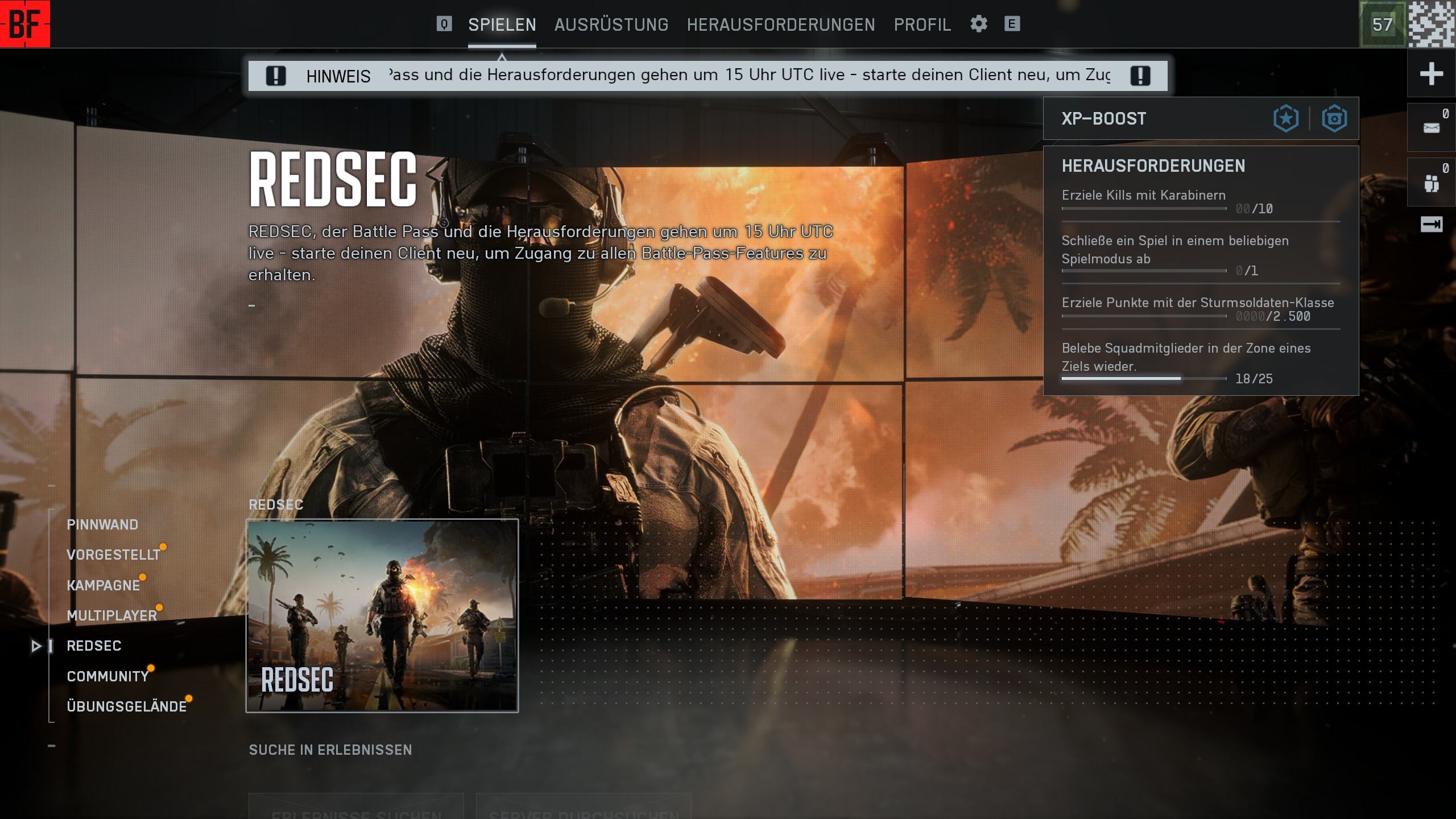The width and height of the screenshot is (1456, 819).
Task: Select the hardware XP-Boost icon
Action: [1334, 119]
